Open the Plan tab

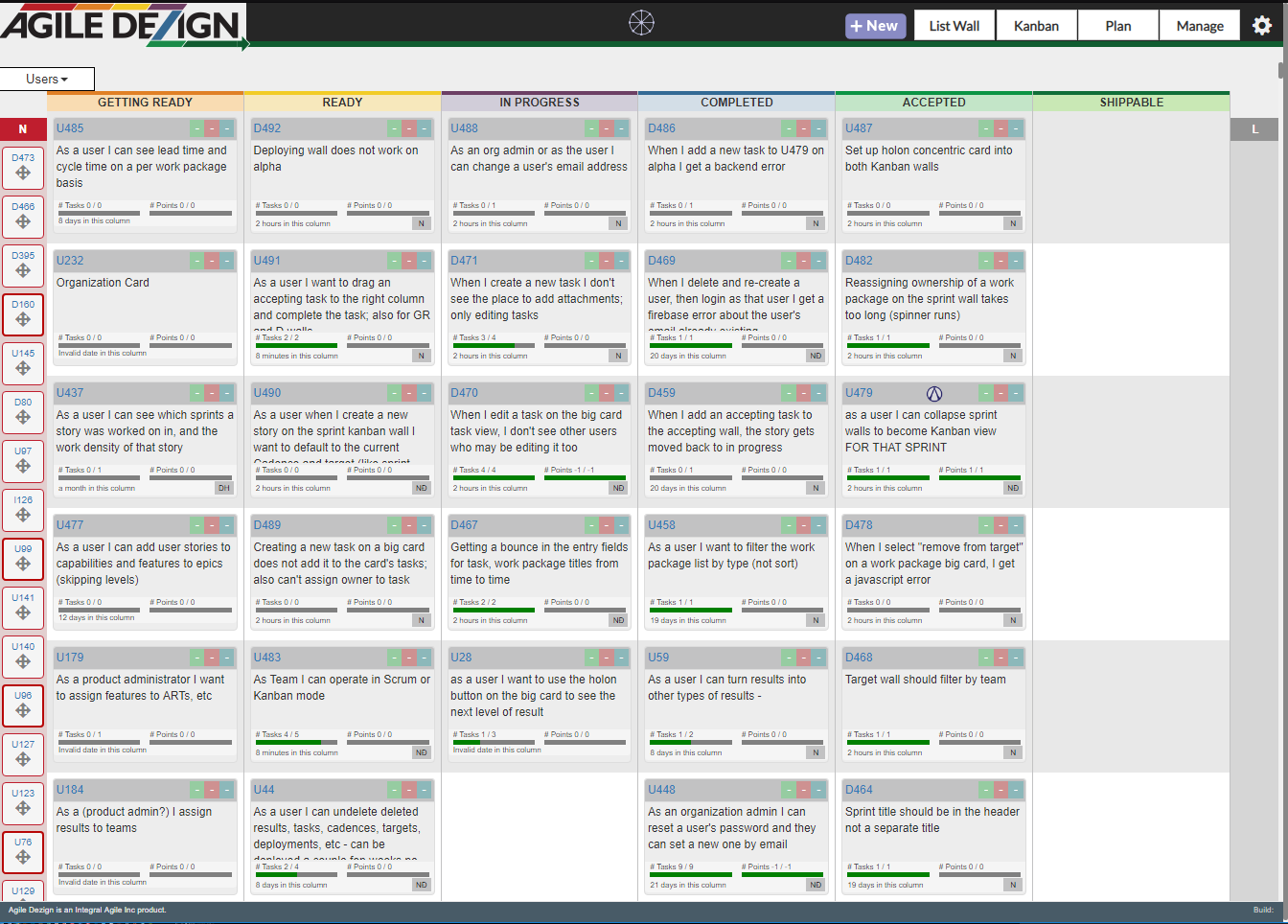(1117, 26)
